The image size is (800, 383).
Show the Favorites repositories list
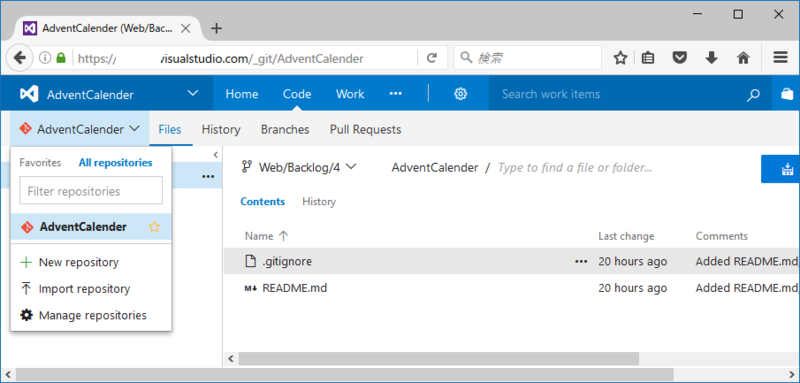pyautogui.click(x=40, y=163)
